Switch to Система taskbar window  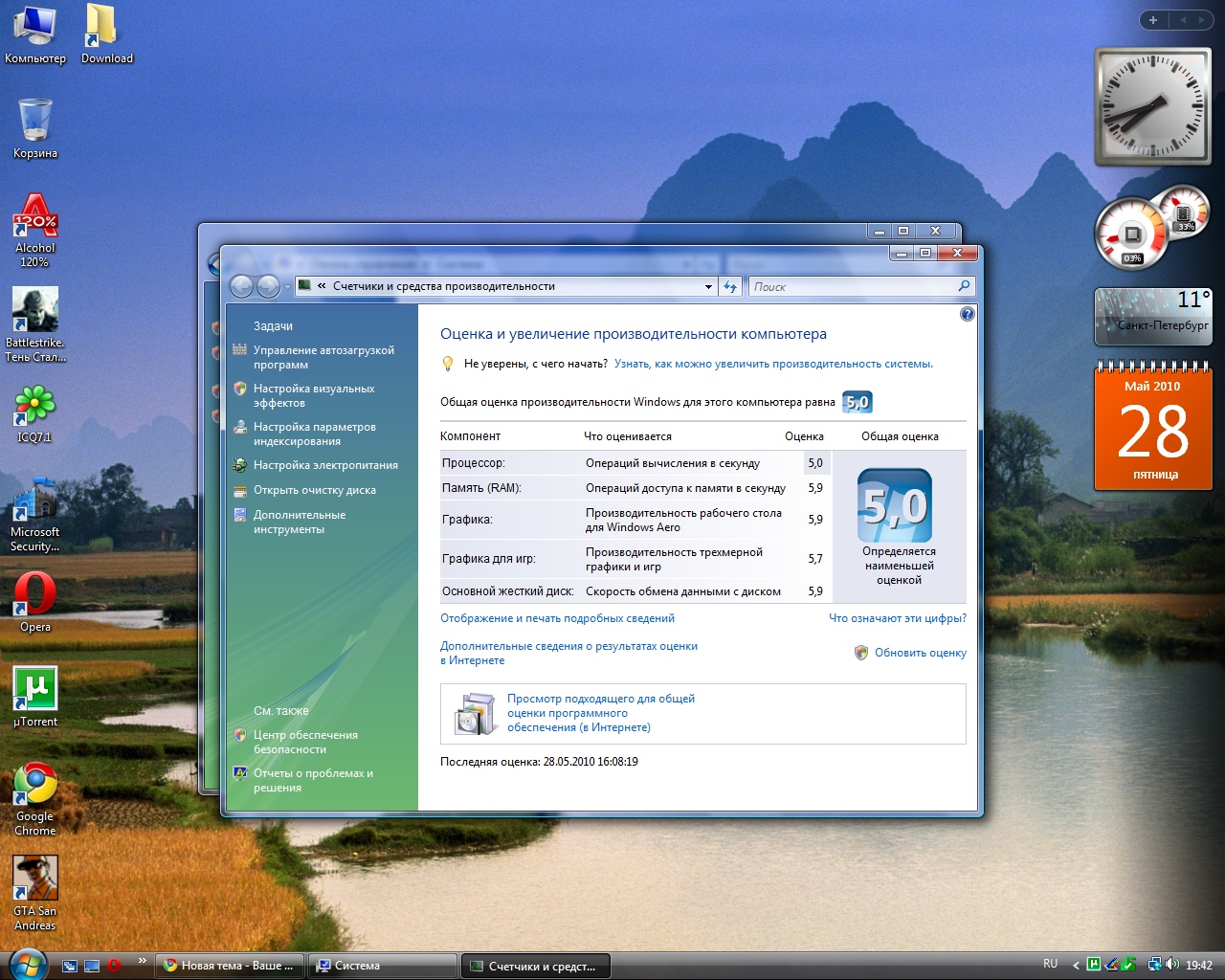pyautogui.click(x=383, y=966)
